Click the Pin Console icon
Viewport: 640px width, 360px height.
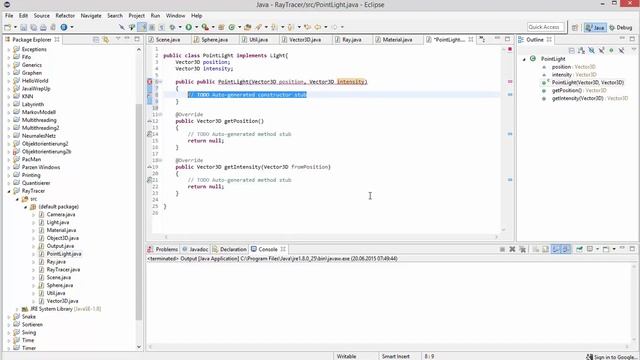point(579,249)
